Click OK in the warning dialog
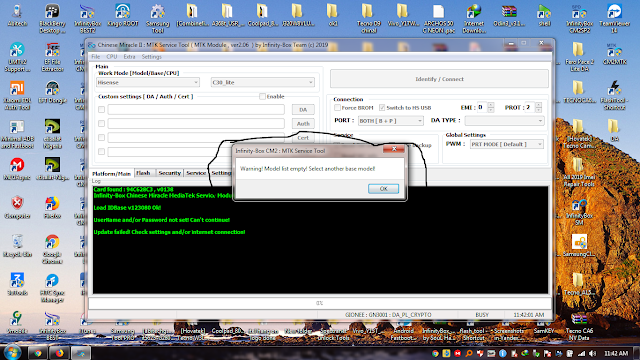This screenshot has height=360, width=640. pos(383,189)
